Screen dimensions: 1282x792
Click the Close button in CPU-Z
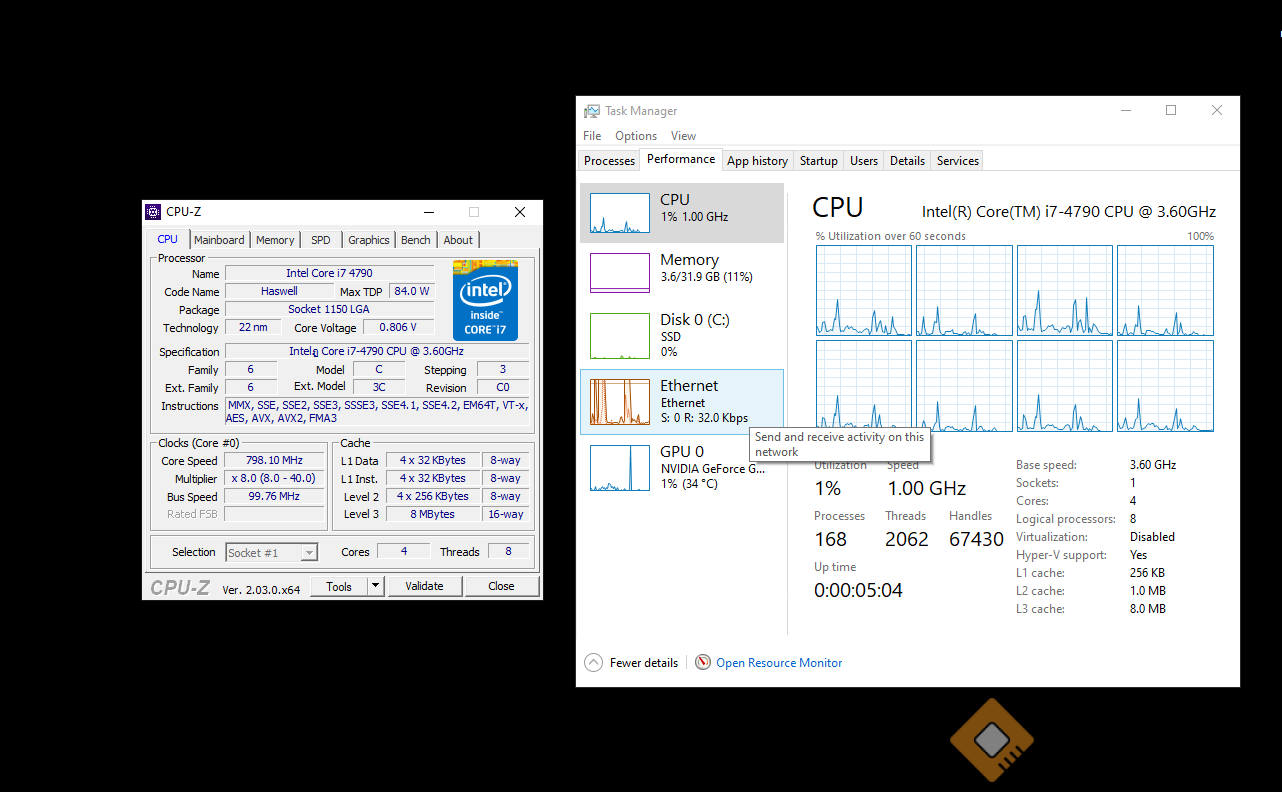pos(501,586)
